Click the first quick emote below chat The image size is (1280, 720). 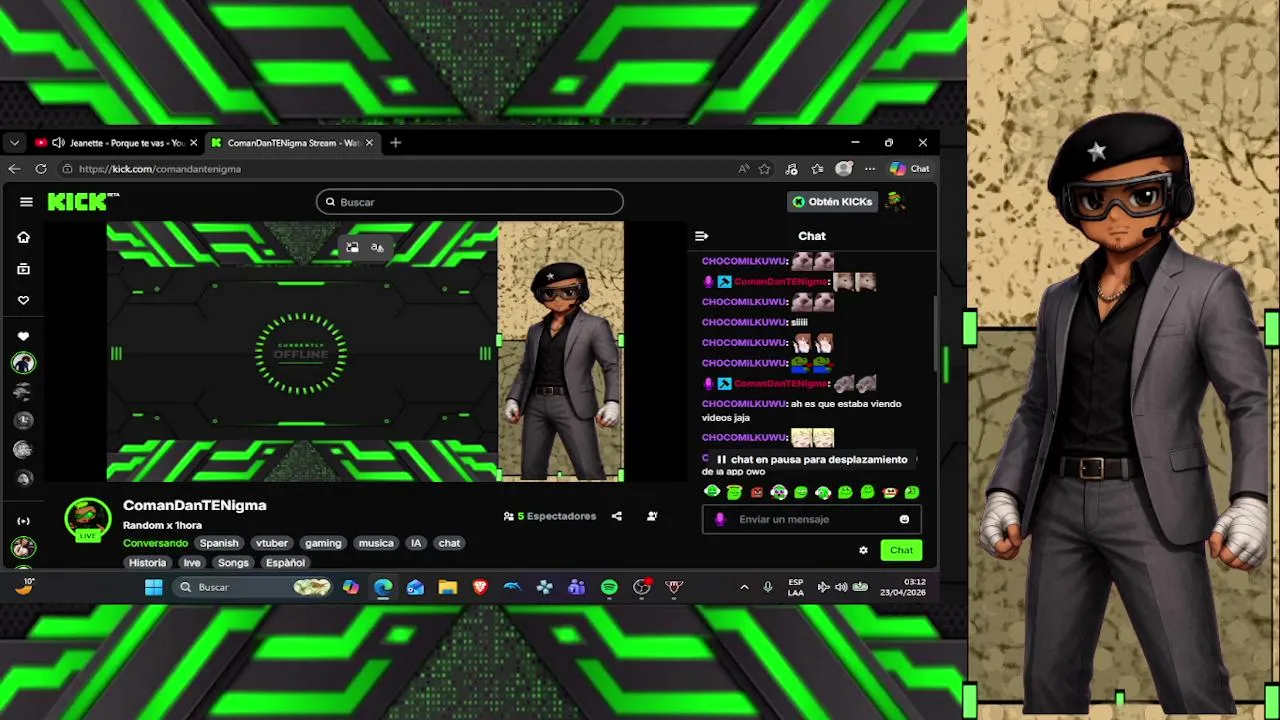click(x=712, y=492)
